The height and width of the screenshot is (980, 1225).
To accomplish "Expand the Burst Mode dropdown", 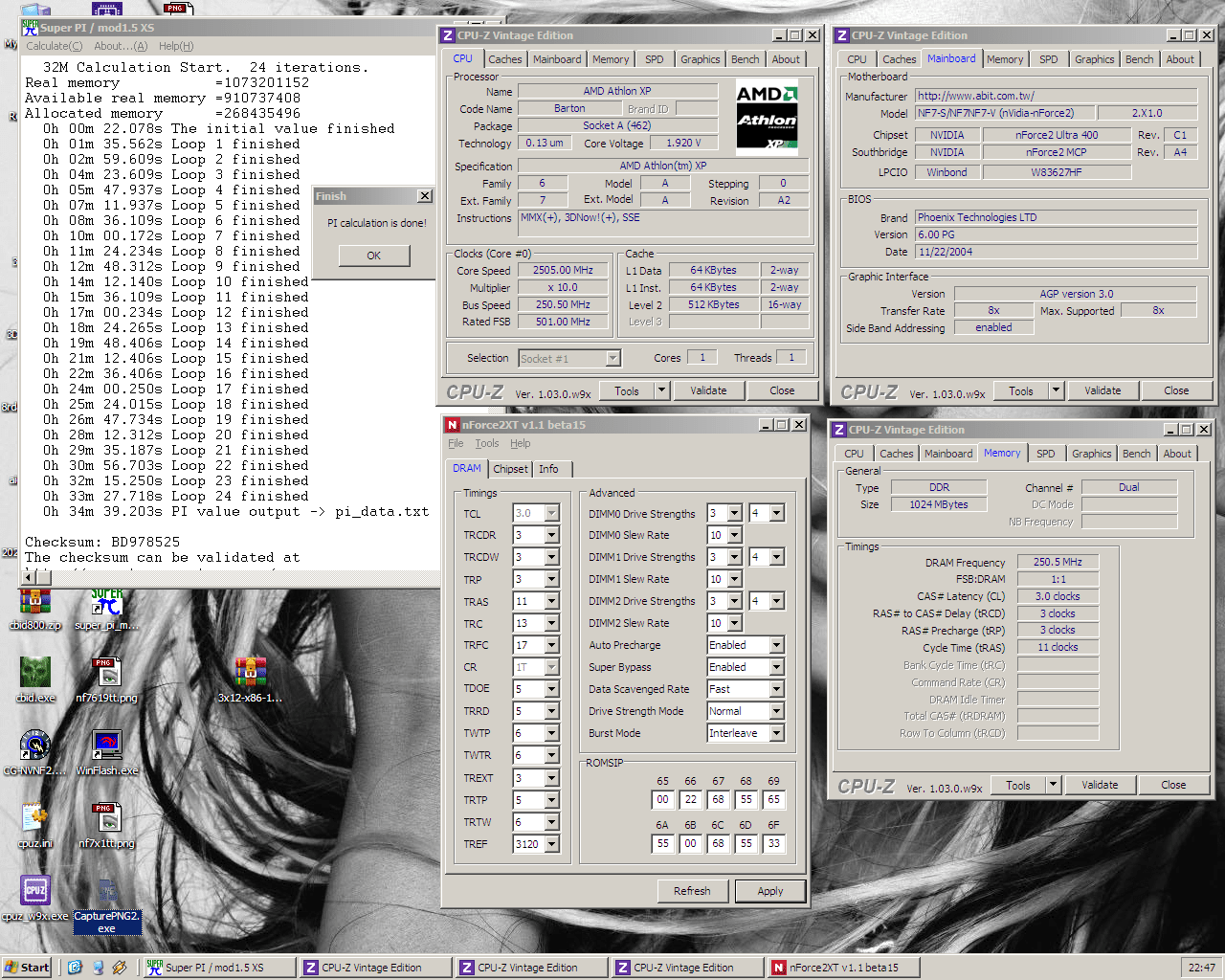I will point(776,733).
